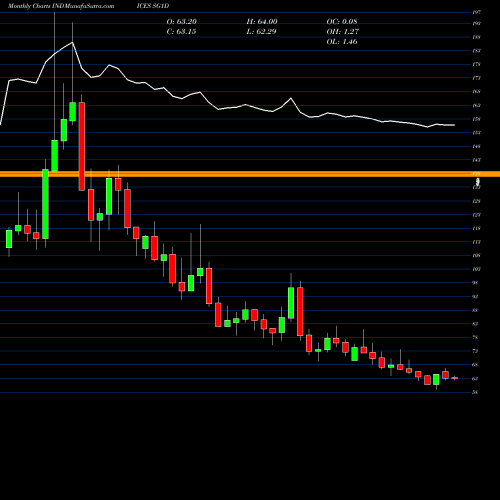Click the 'OC: 0.08' reading

(342, 21)
